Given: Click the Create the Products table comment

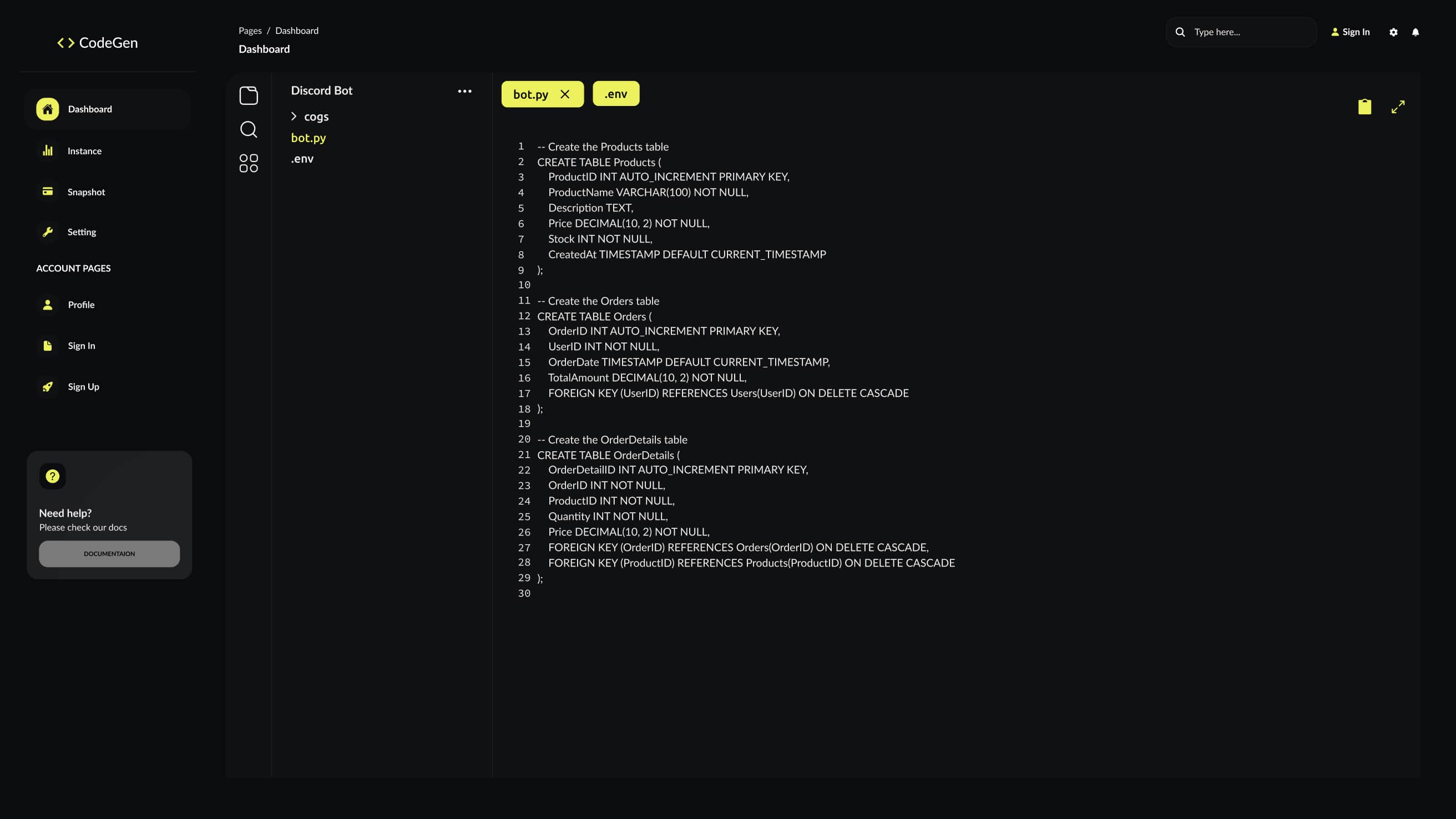Looking at the screenshot, I should coord(603,147).
